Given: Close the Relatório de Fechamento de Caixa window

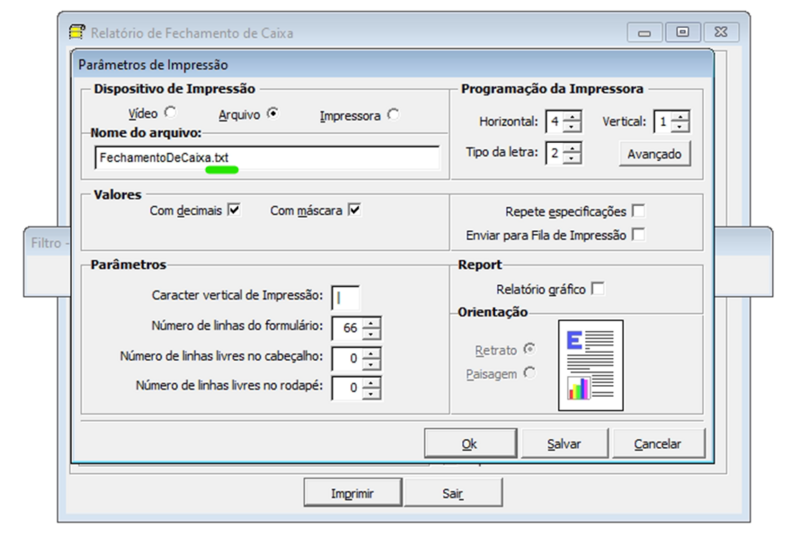Looking at the screenshot, I should (721, 32).
